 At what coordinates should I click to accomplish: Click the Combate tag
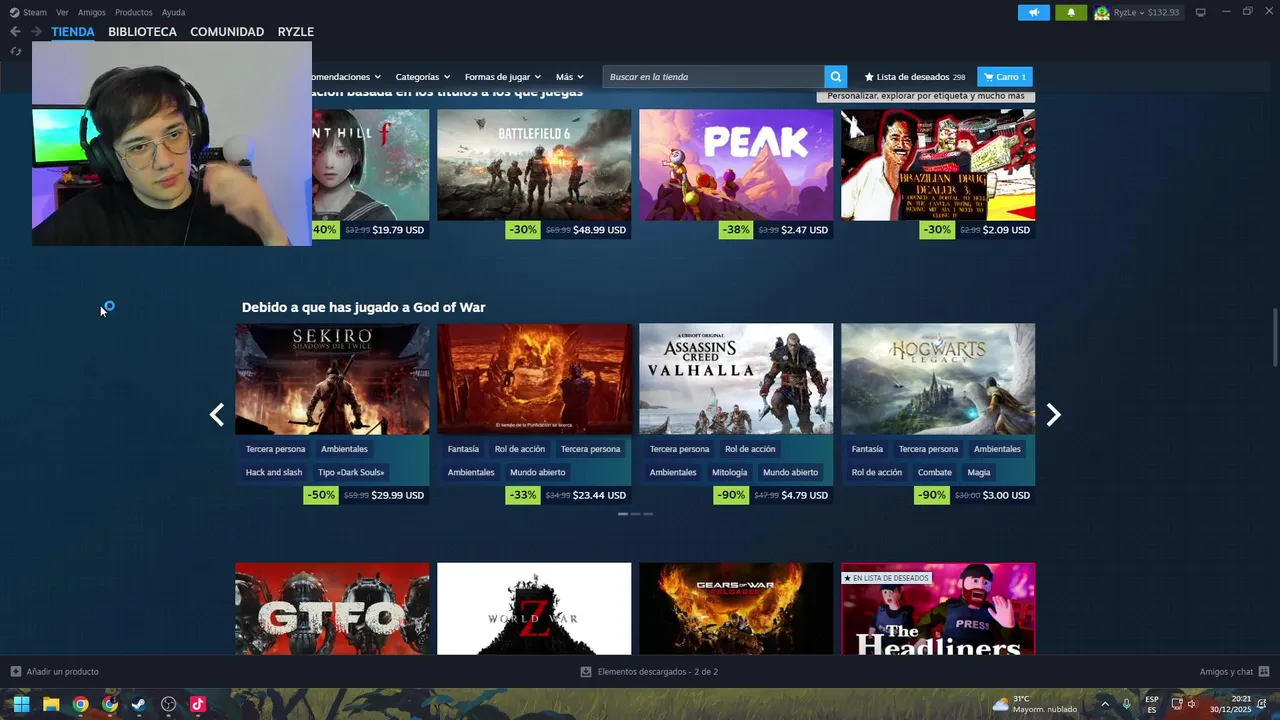(x=935, y=472)
